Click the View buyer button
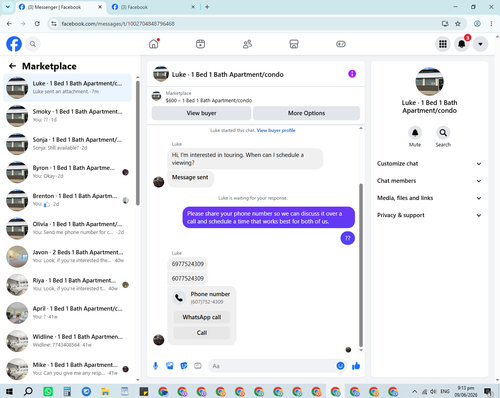Viewport: 500px width, 398px height. coord(201,113)
